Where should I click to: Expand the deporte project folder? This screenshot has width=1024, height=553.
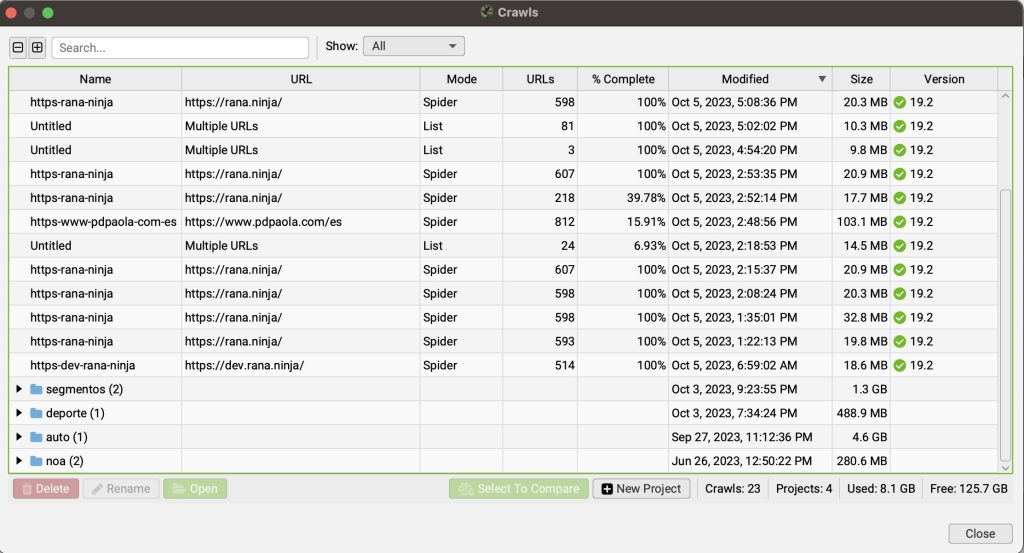19,413
